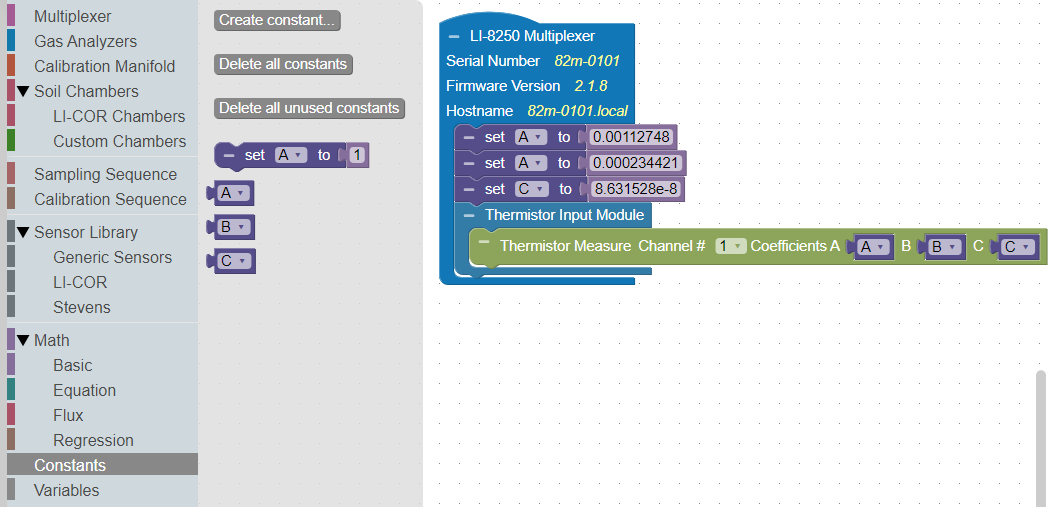
Task: Open Coefficient A constant dropdown in Thermistor Measure
Action: [874, 247]
